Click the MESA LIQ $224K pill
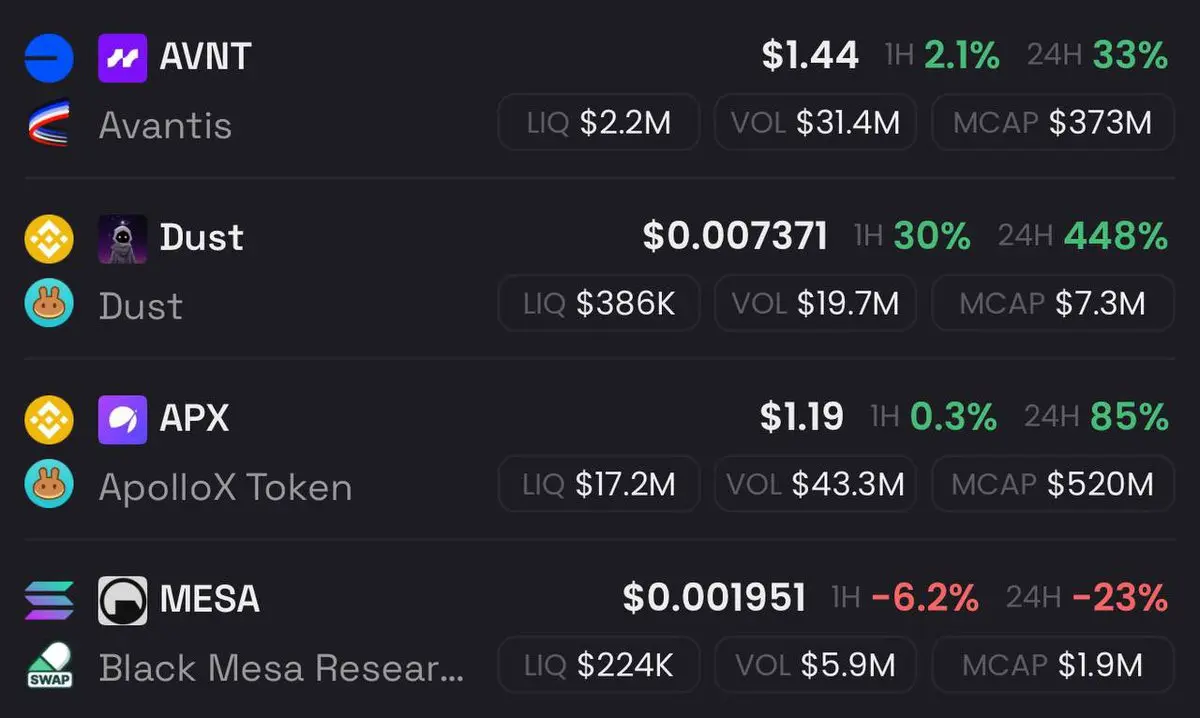 (x=599, y=665)
